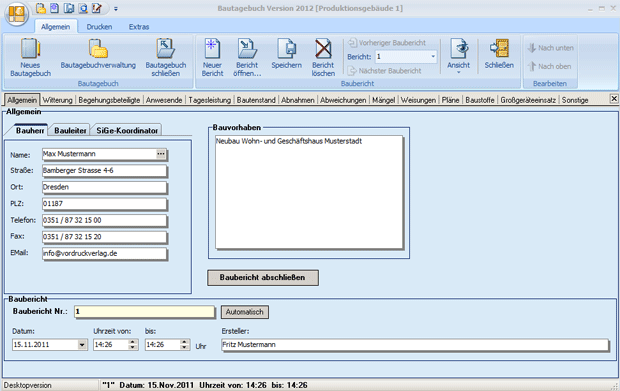Click the Ersteller field

(415, 345)
